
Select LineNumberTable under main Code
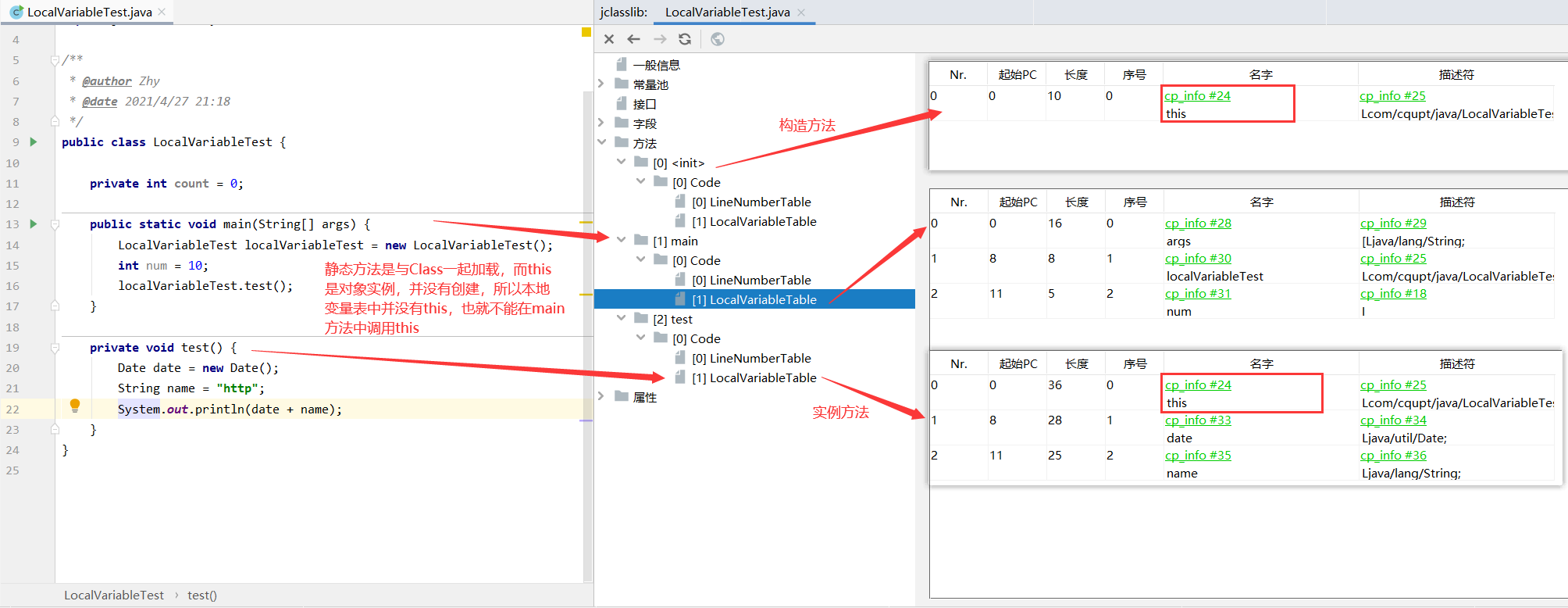point(750,280)
